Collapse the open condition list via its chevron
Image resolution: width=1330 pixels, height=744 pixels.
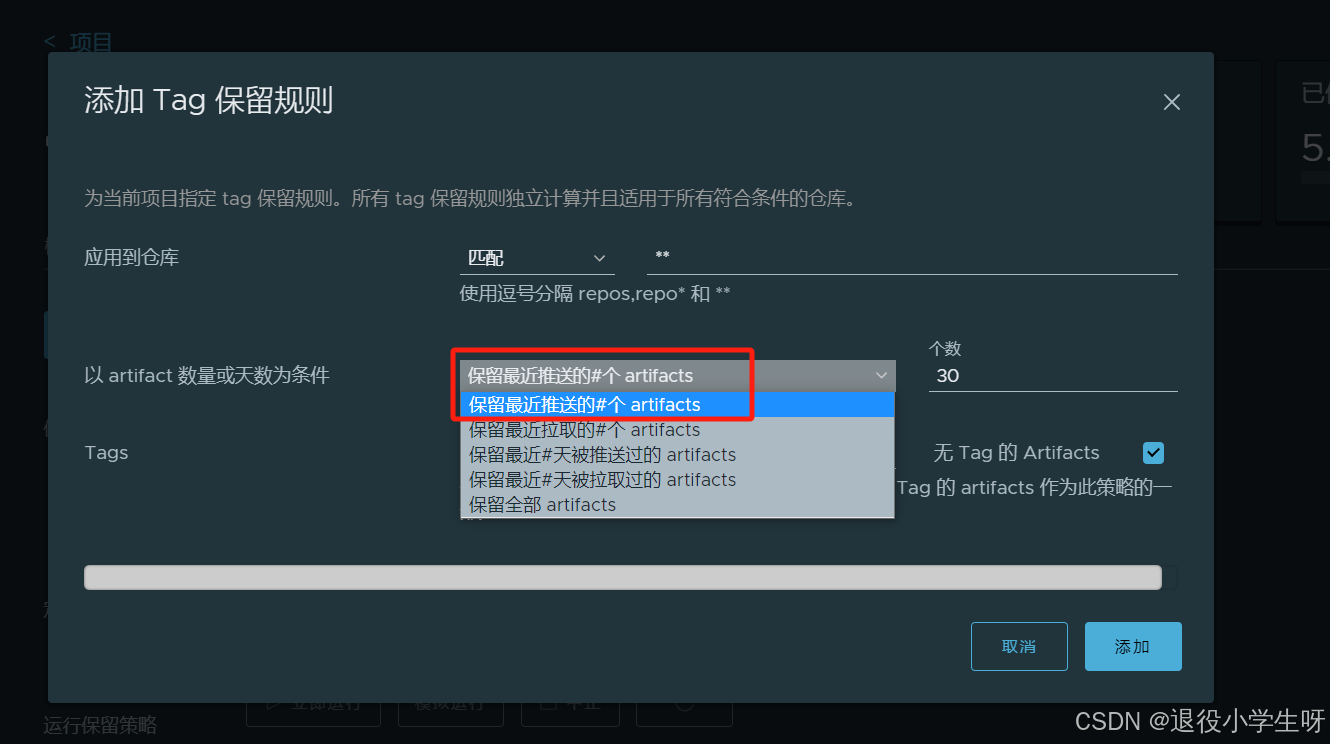[880, 374]
